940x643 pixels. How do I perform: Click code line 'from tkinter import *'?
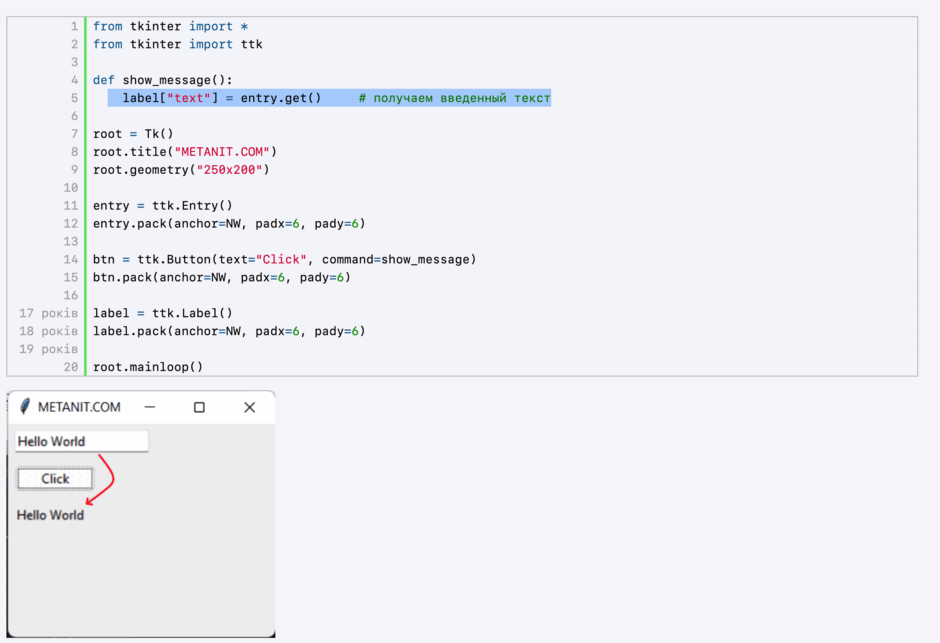170,26
